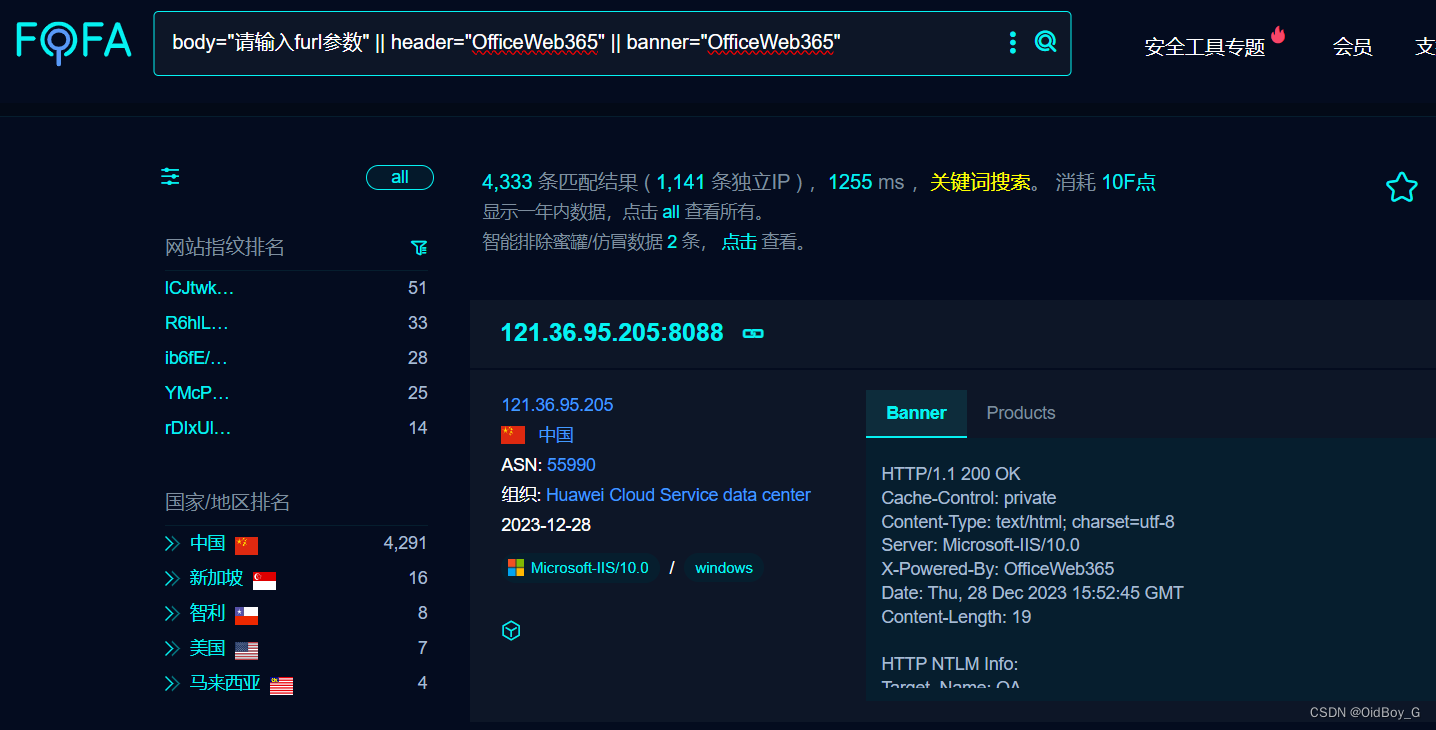Expand the 马来西亚 country entry
Viewport: 1436px width, 730px height.
click(x=172, y=683)
